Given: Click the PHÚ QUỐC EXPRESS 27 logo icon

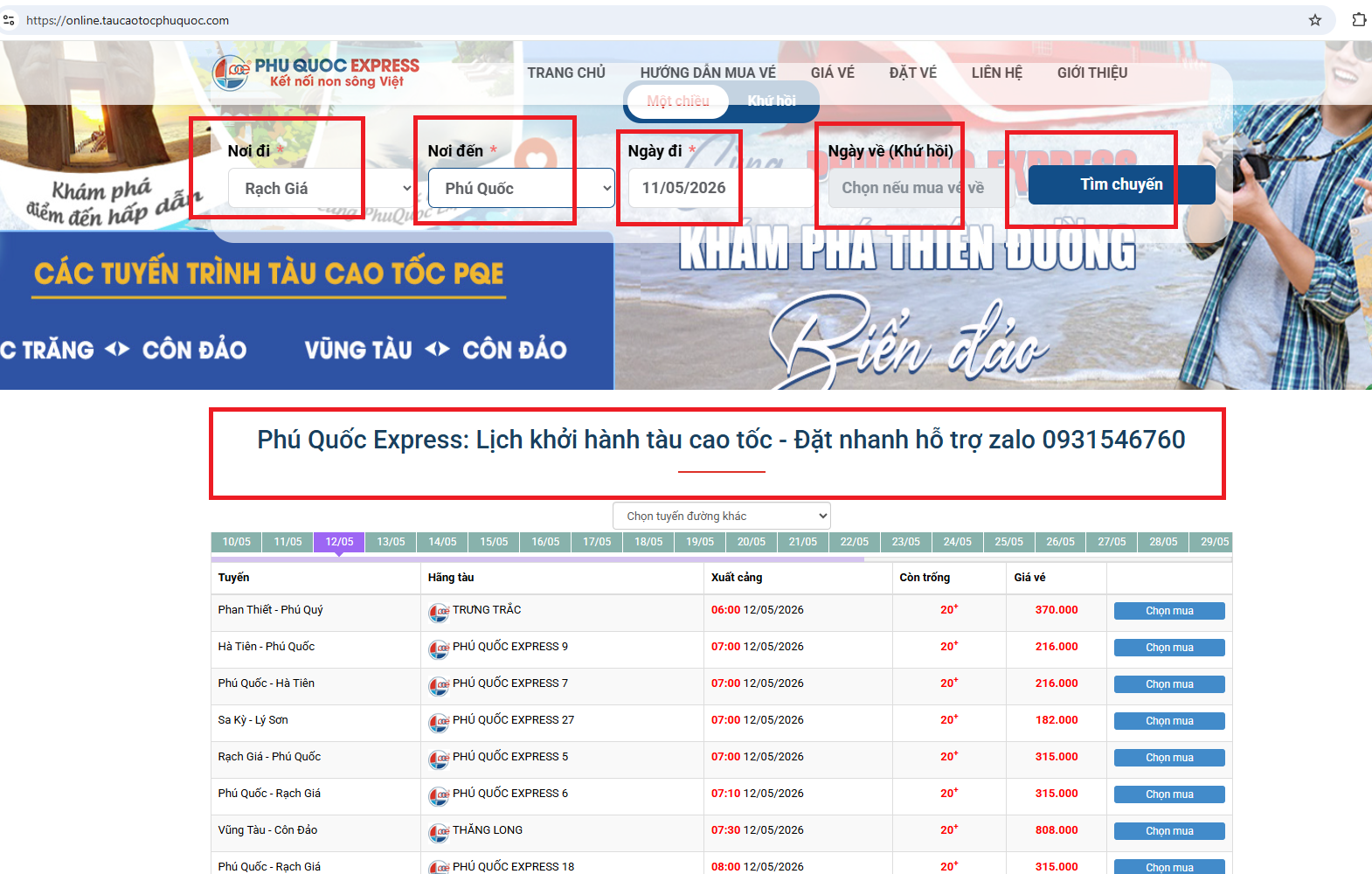Looking at the screenshot, I should (438, 722).
